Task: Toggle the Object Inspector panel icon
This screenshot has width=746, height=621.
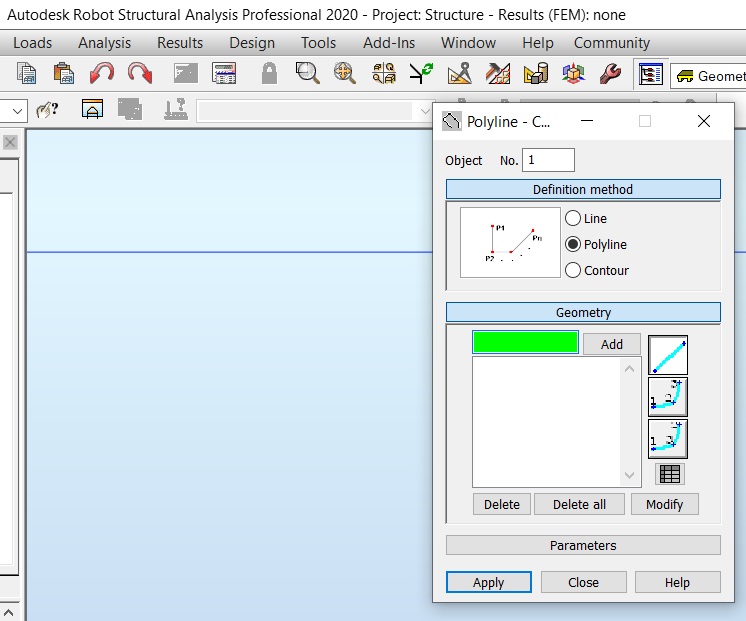Action: point(650,74)
